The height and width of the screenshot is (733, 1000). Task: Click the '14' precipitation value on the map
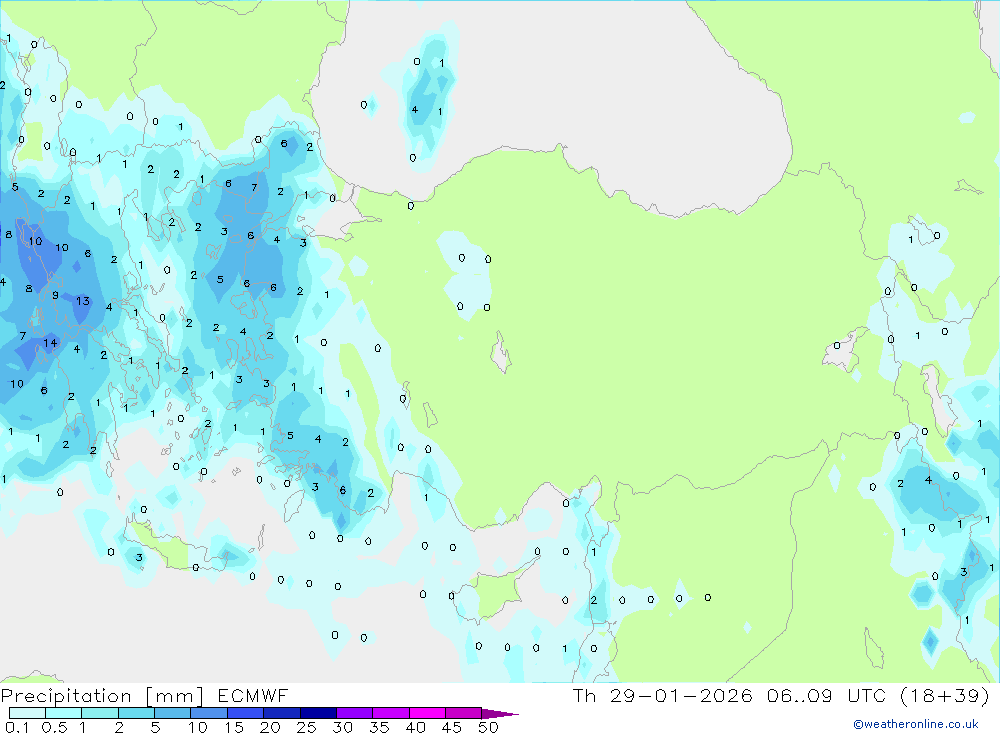[x=50, y=343]
